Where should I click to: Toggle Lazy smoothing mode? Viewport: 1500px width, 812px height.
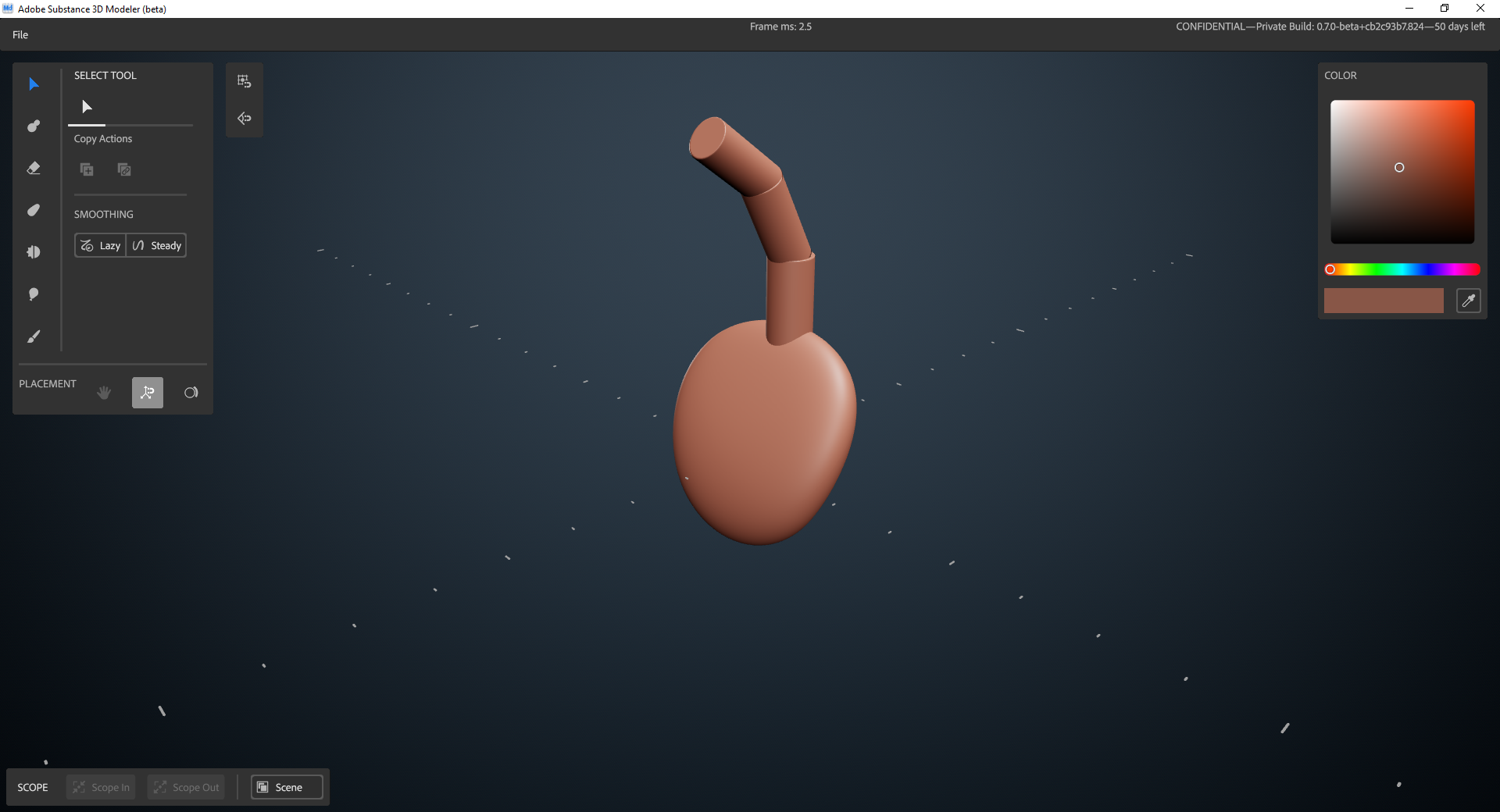point(100,245)
